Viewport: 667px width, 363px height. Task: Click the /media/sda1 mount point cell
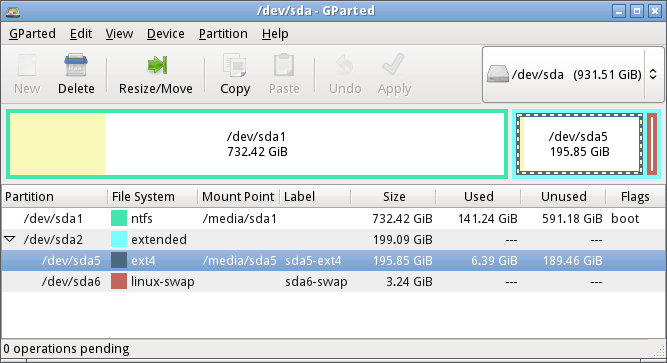(x=239, y=219)
